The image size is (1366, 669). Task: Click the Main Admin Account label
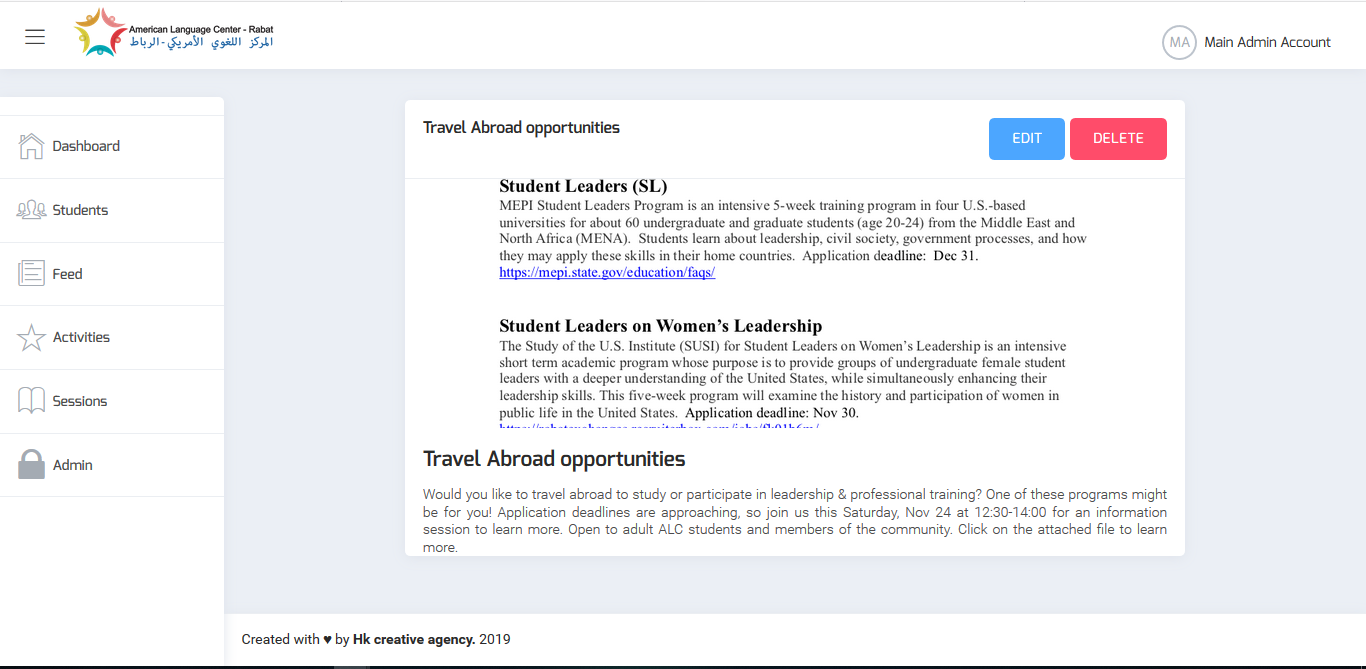point(1267,42)
